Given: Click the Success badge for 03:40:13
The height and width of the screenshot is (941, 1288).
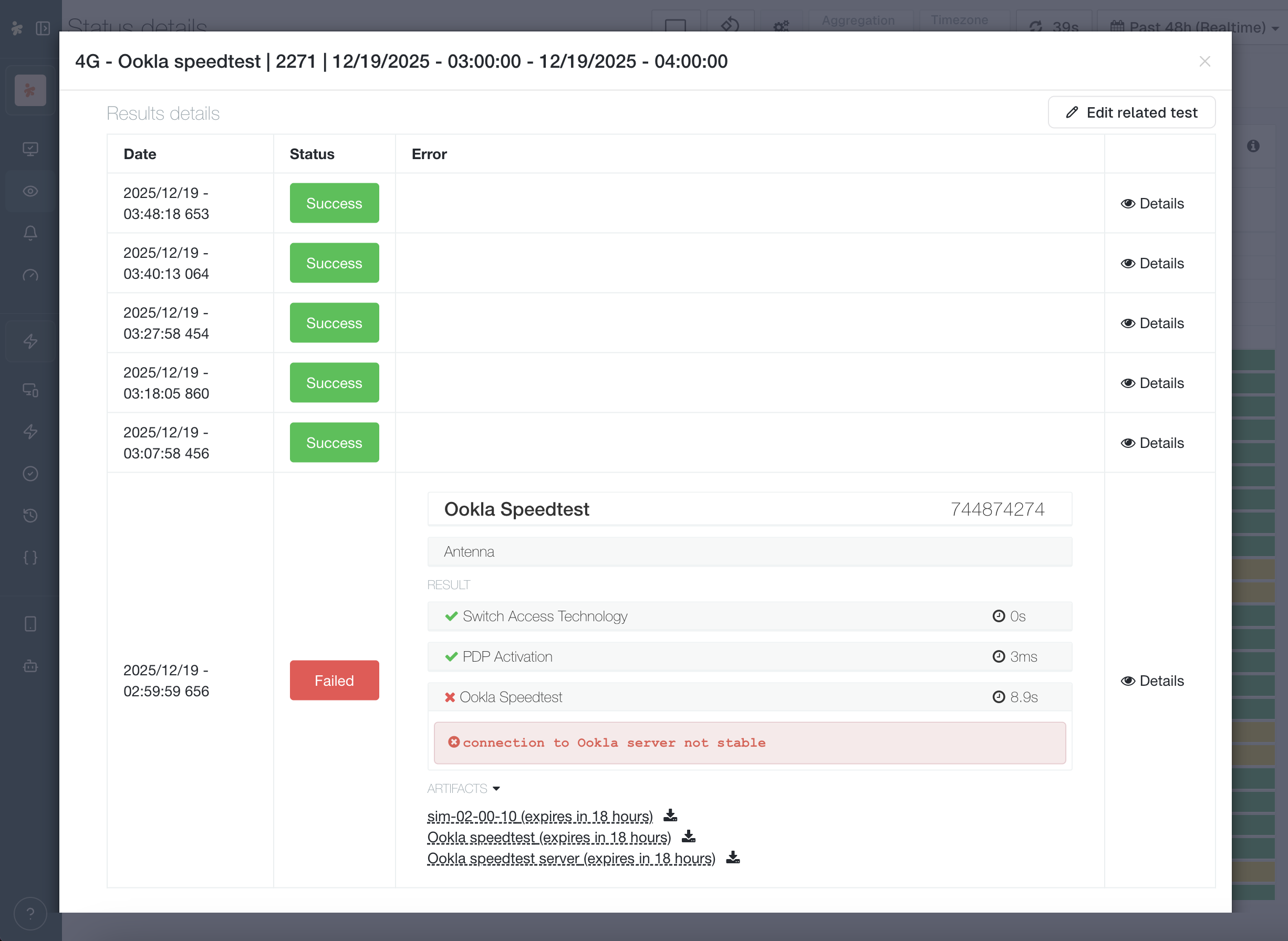Looking at the screenshot, I should (334, 263).
